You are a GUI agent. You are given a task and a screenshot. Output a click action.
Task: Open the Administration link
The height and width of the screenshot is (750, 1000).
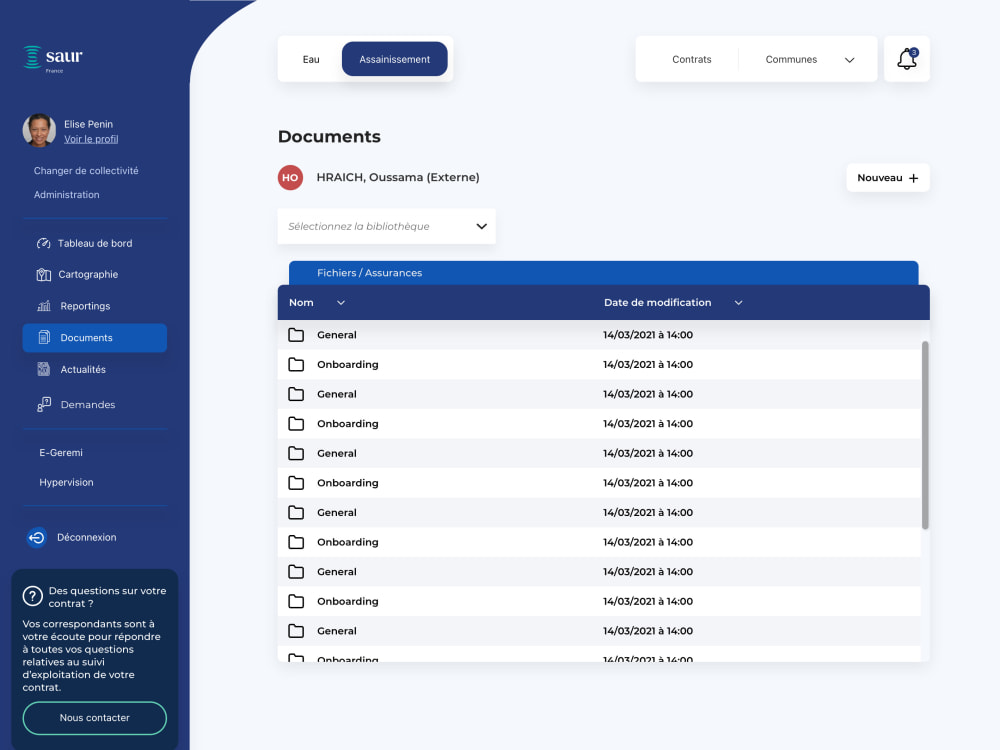coord(66,195)
